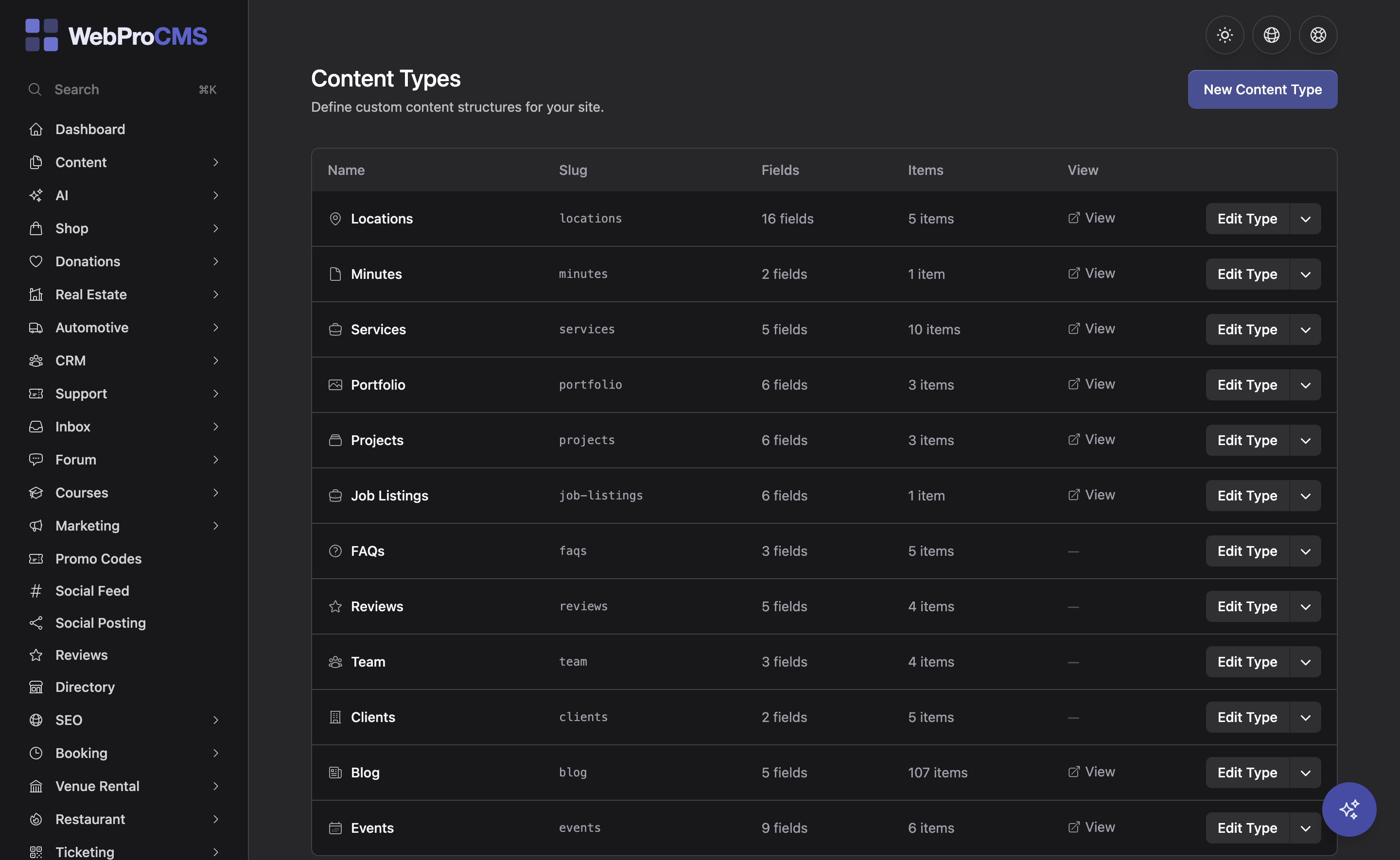Click the "10 items" cell for Services
This screenshot has height=860, width=1400.
point(933,329)
